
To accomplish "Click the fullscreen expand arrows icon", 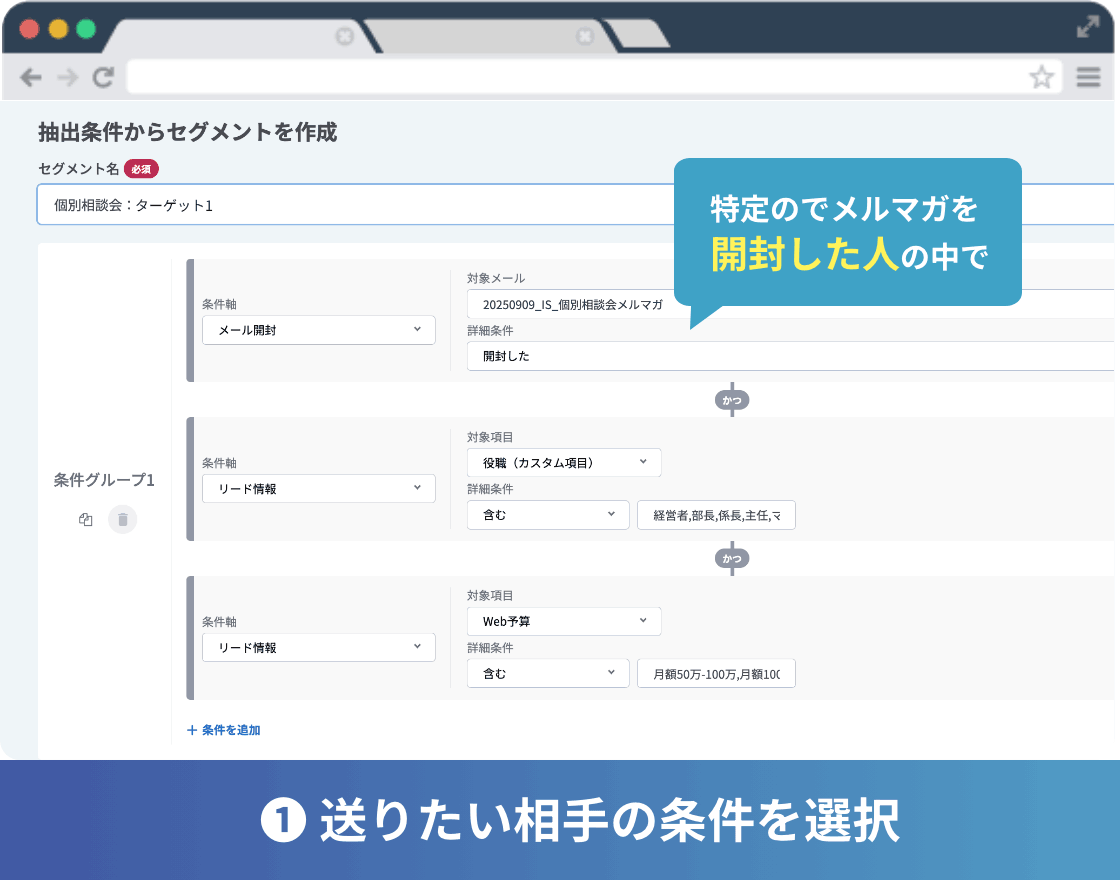I will 1088,27.
